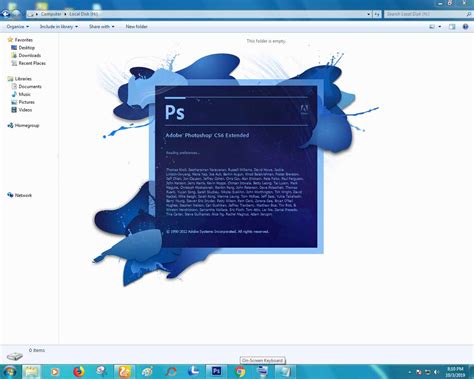This screenshot has width=474, height=379.
Task: Open Recent Places under Favorites
Action: coord(32,63)
